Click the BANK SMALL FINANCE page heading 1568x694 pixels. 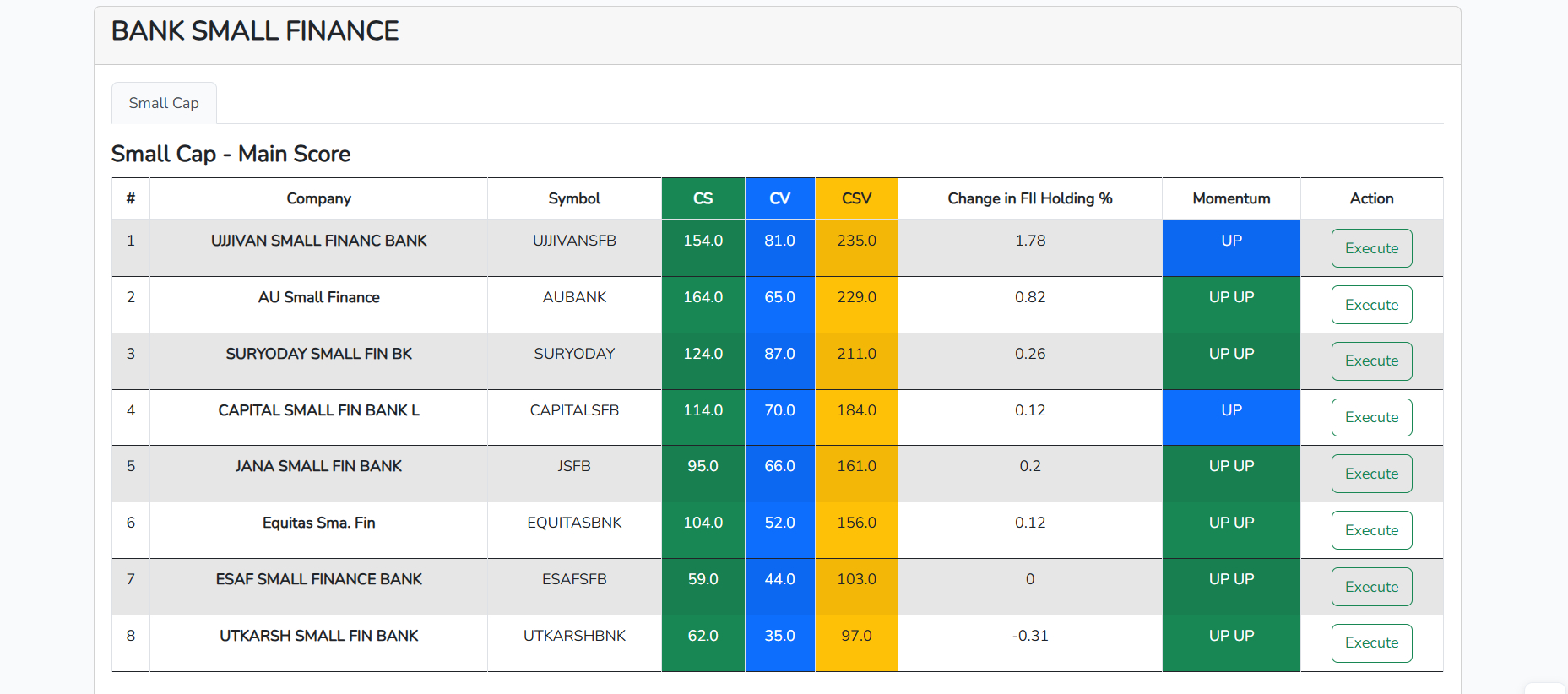[x=255, y=31]
